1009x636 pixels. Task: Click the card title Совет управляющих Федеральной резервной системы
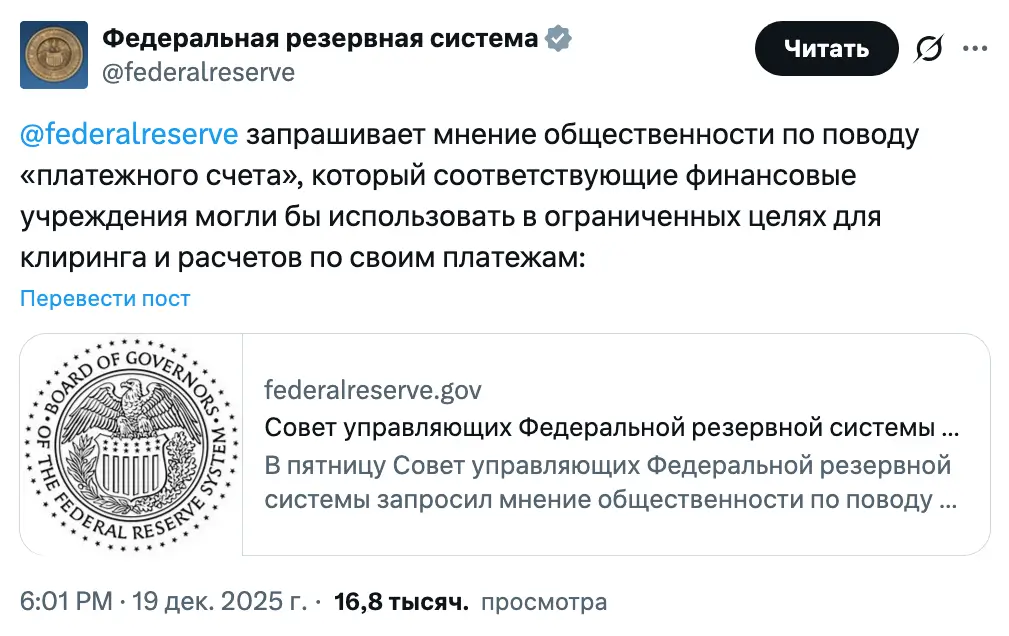(x=610, y=428)
